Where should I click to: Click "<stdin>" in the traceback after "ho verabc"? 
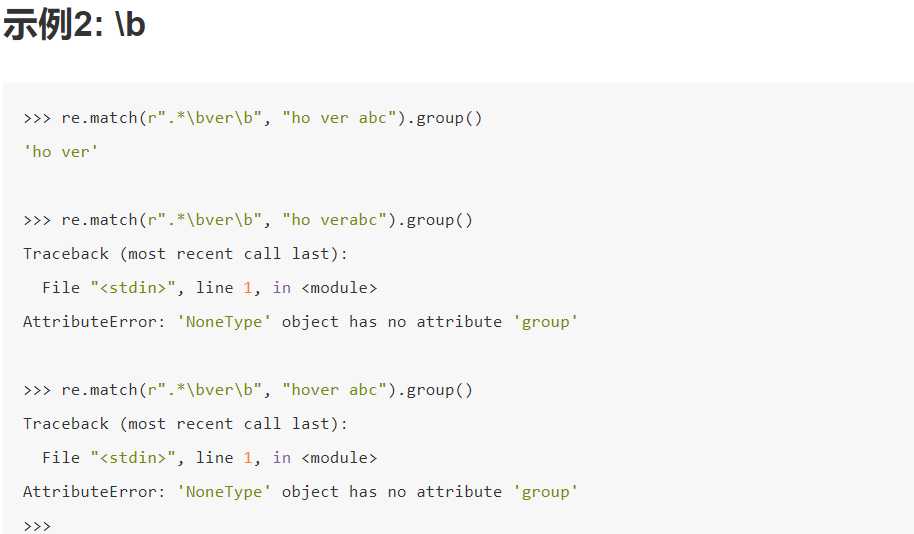(x=133, y=288)
